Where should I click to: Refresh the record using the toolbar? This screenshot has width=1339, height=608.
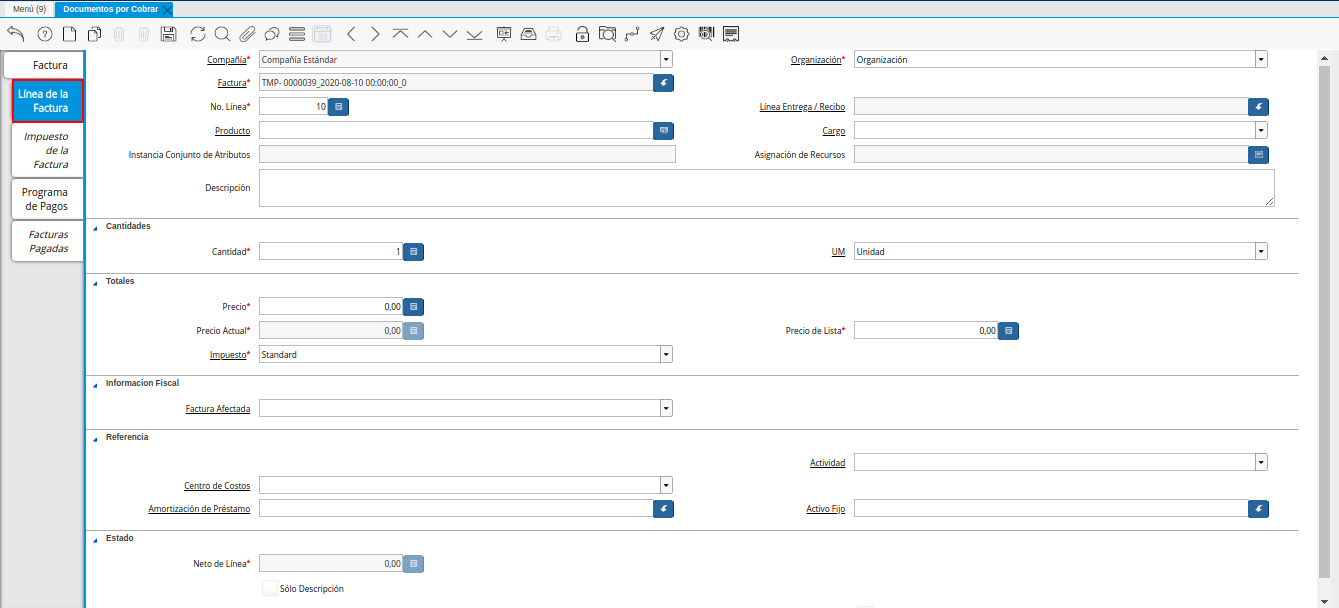click(198, 34)
